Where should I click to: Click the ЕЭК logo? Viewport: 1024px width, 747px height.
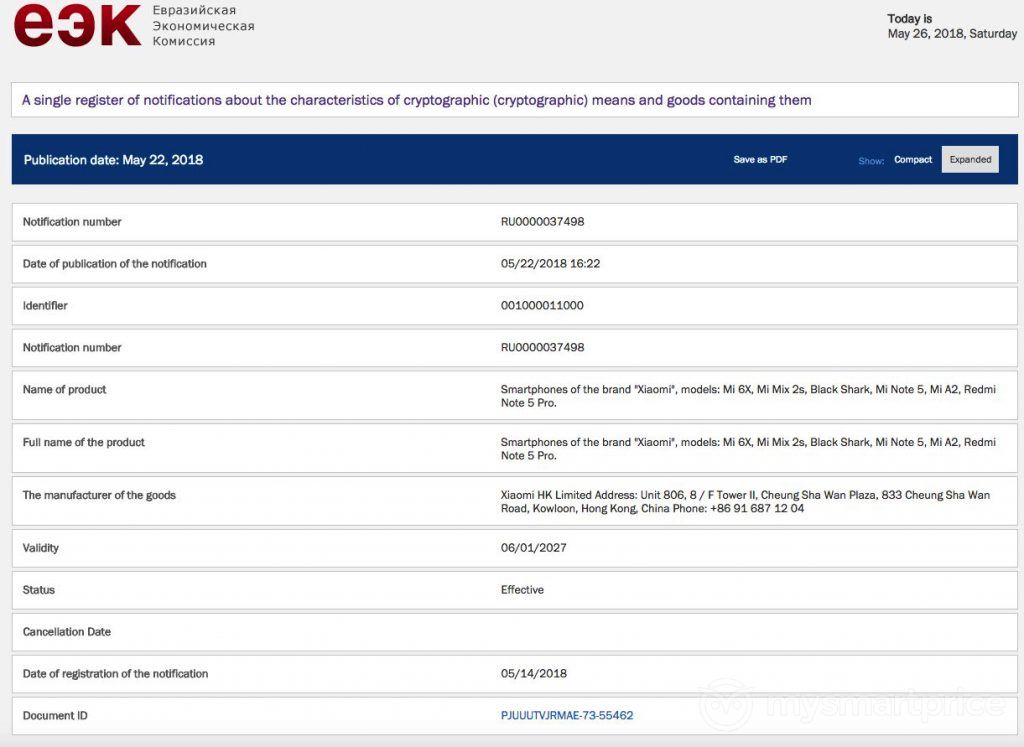pyautogui.click(x=77, y=26)
